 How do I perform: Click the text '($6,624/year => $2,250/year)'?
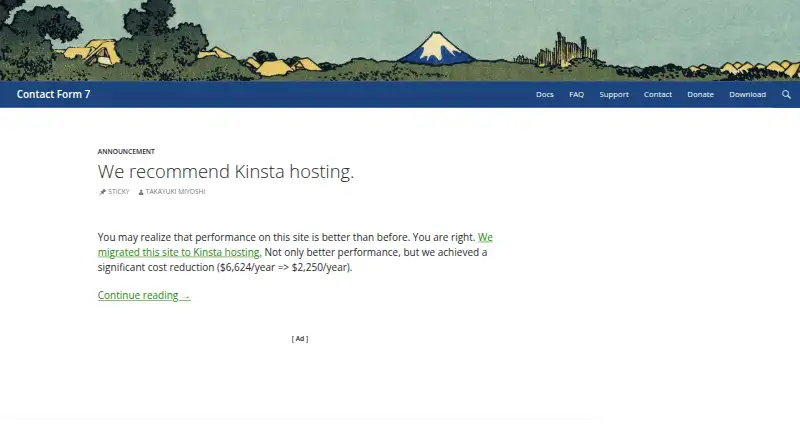284,267
